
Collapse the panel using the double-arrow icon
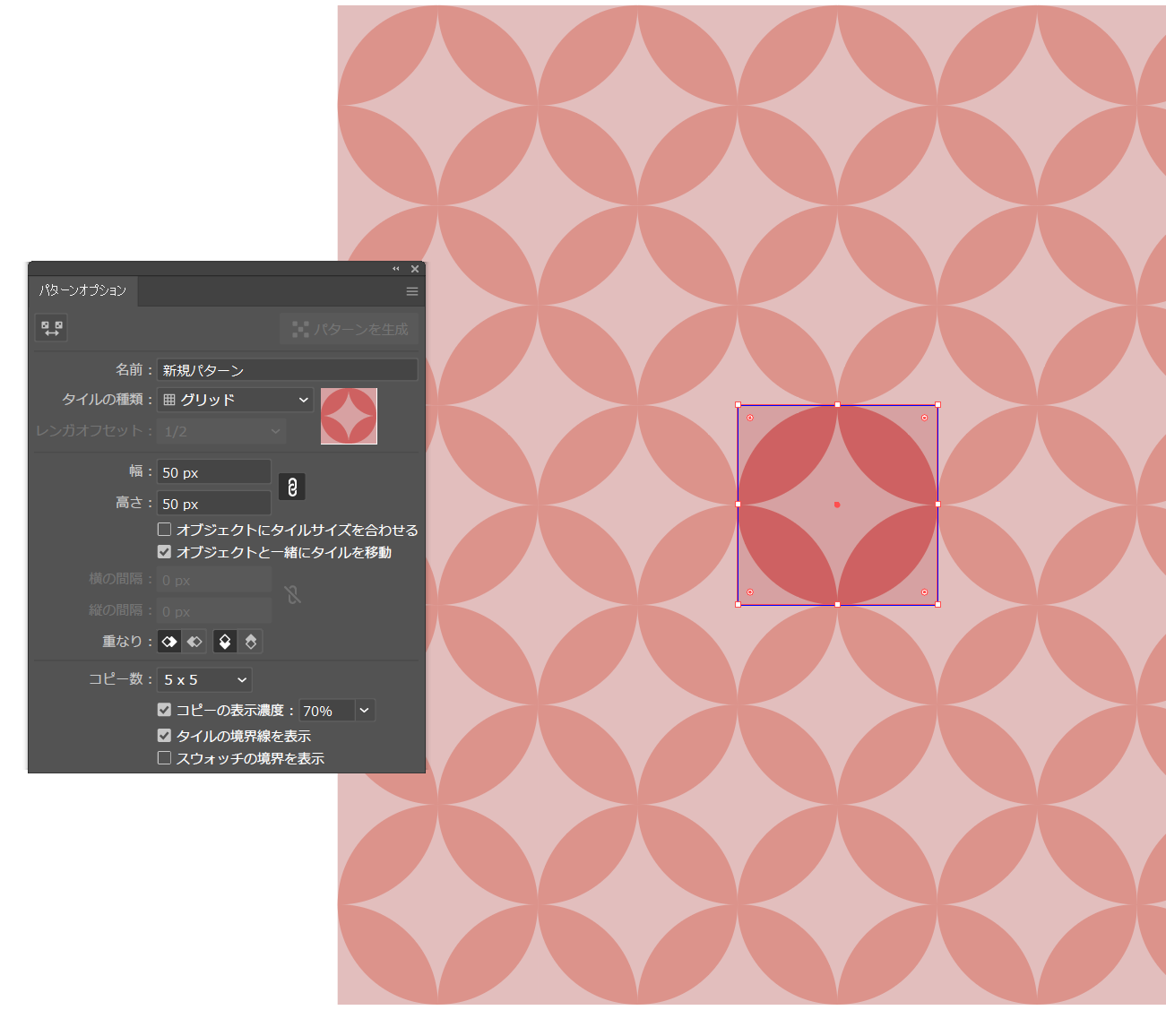point(396,269)
